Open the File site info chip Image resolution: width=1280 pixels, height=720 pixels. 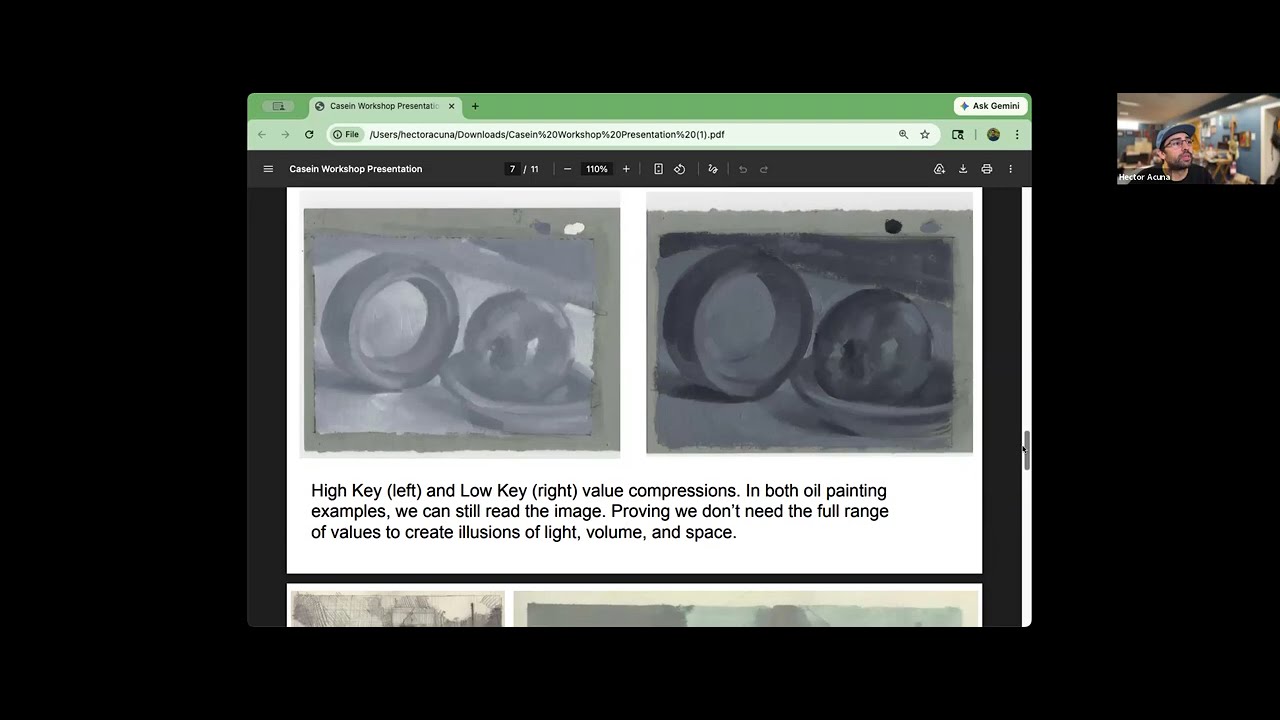[346, 134]
